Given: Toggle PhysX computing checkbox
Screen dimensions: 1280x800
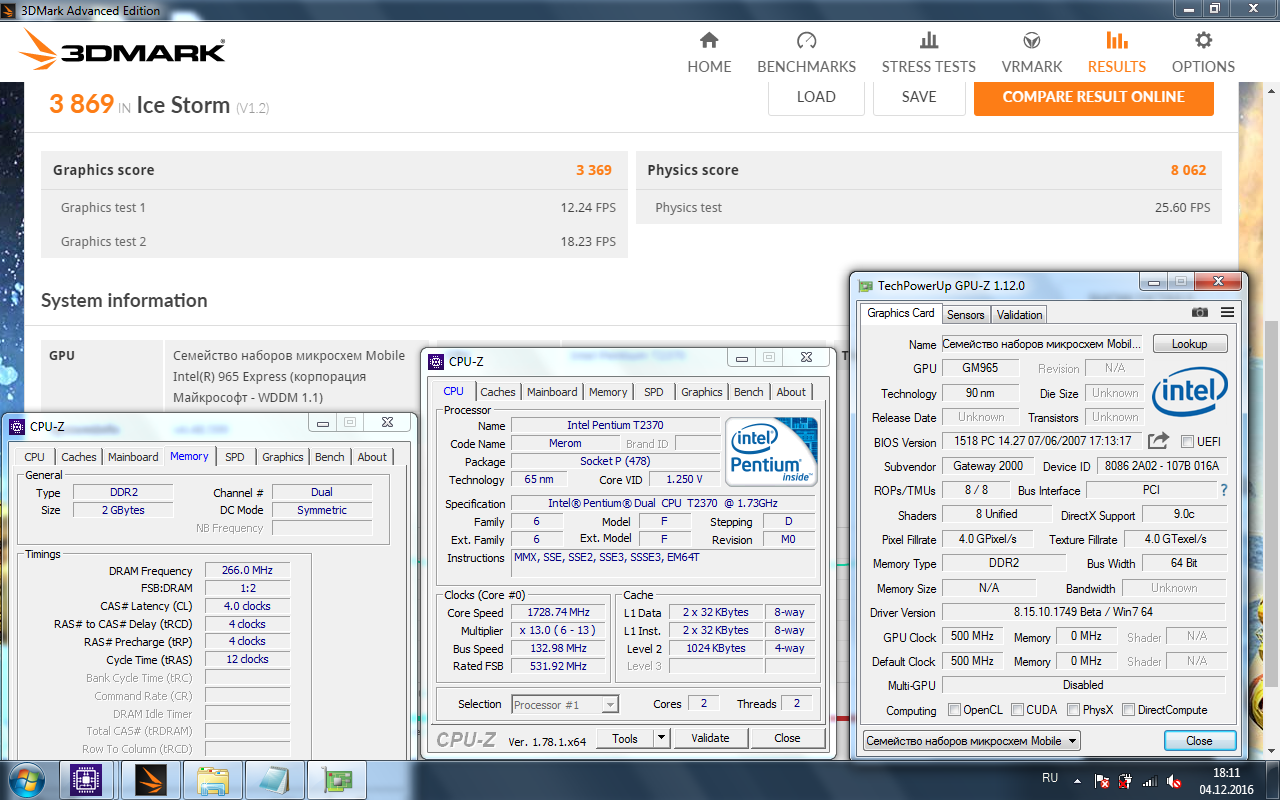Looking at the screenshot, I should [1073, 710].
